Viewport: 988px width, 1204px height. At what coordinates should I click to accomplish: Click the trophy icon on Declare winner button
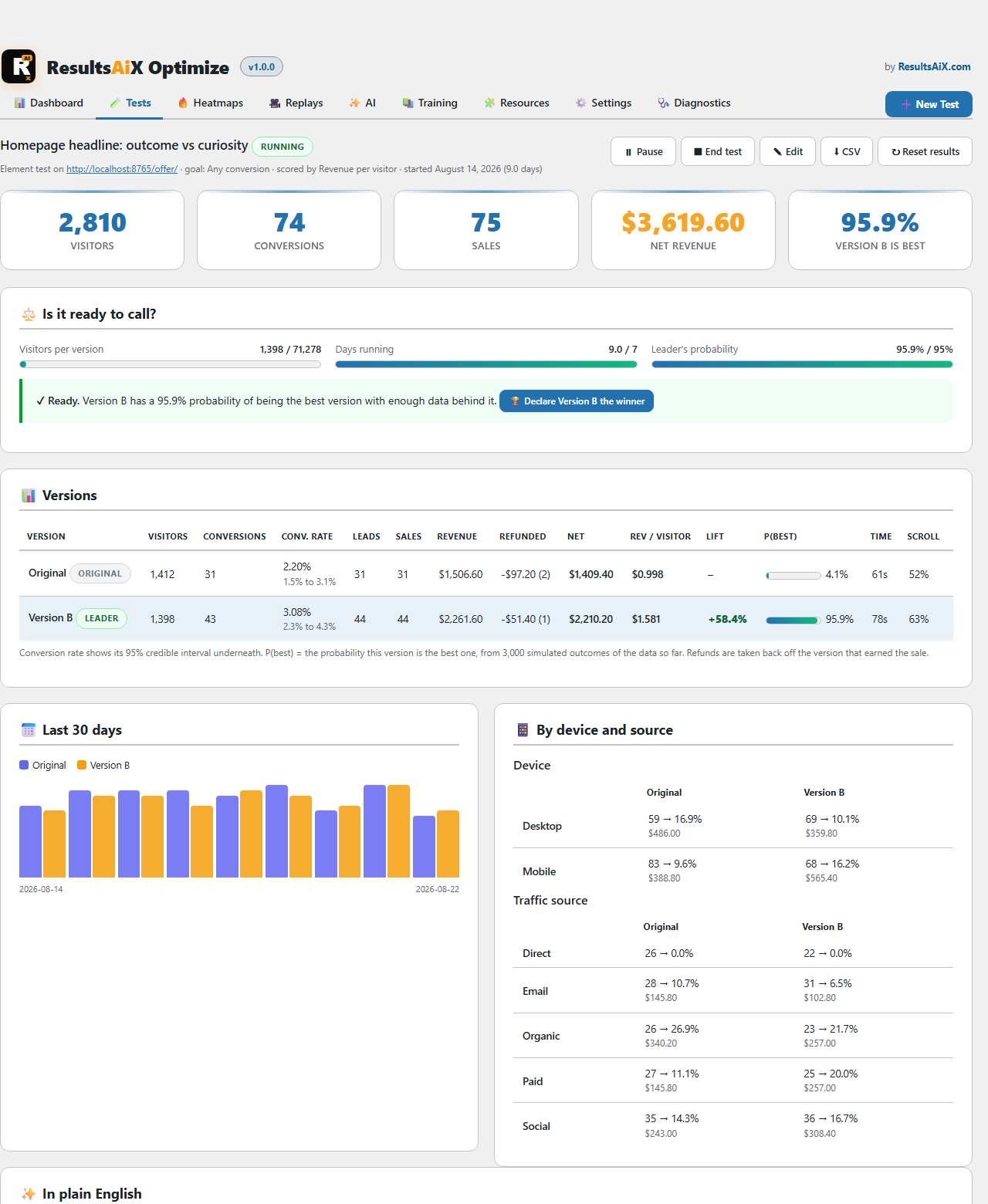(515, 401)
